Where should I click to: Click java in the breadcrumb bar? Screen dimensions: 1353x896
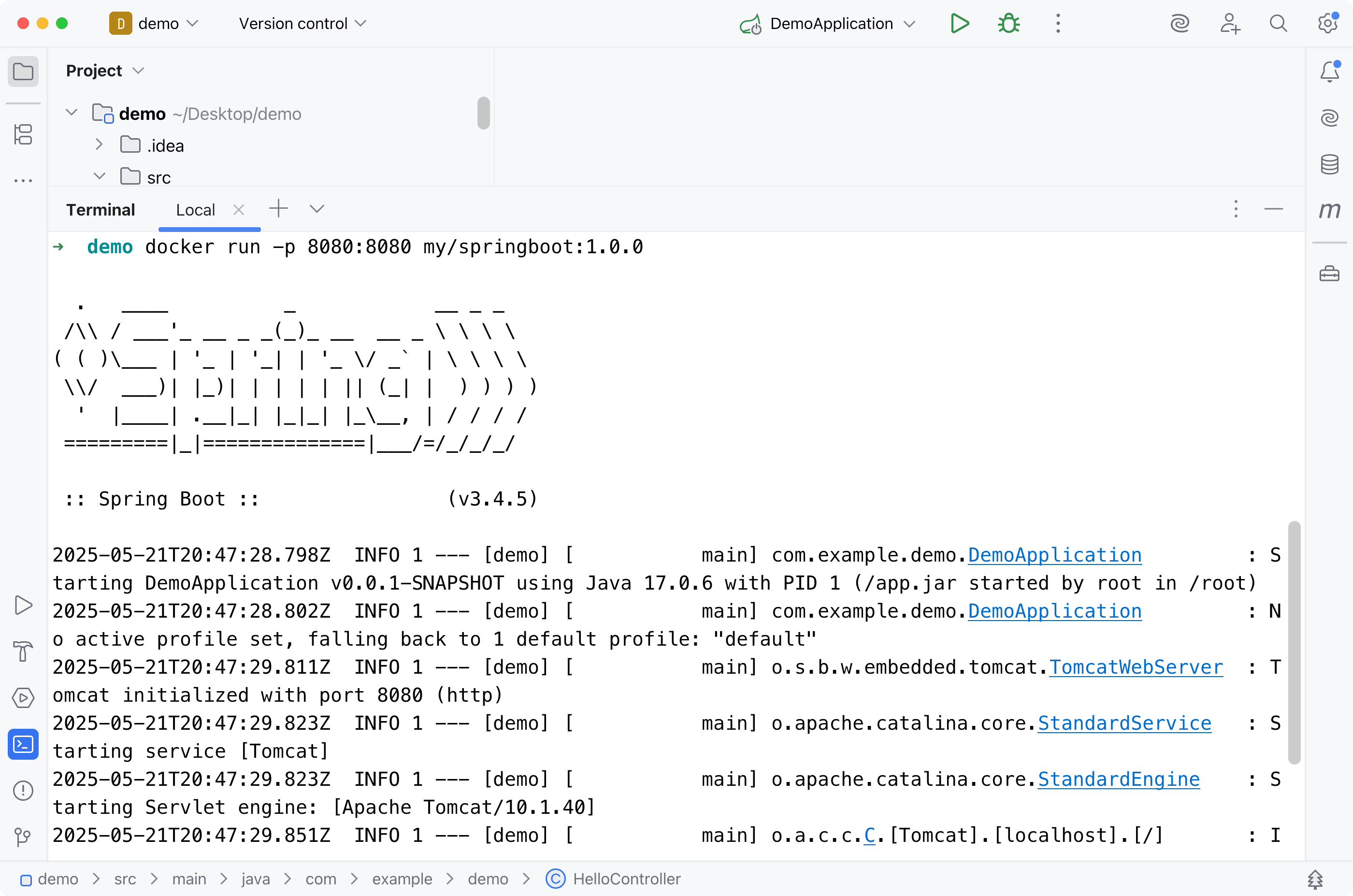tap(256, 880)
